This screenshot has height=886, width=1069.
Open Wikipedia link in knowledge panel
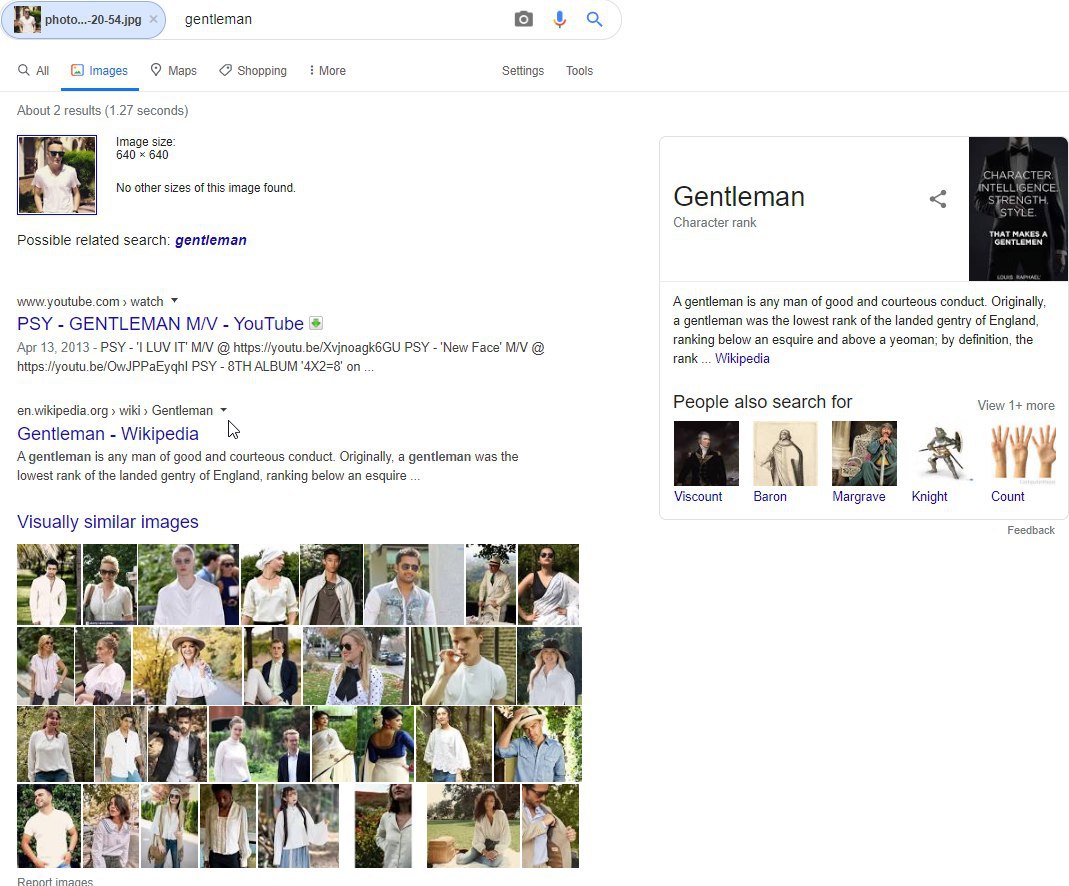pos(742,358)
